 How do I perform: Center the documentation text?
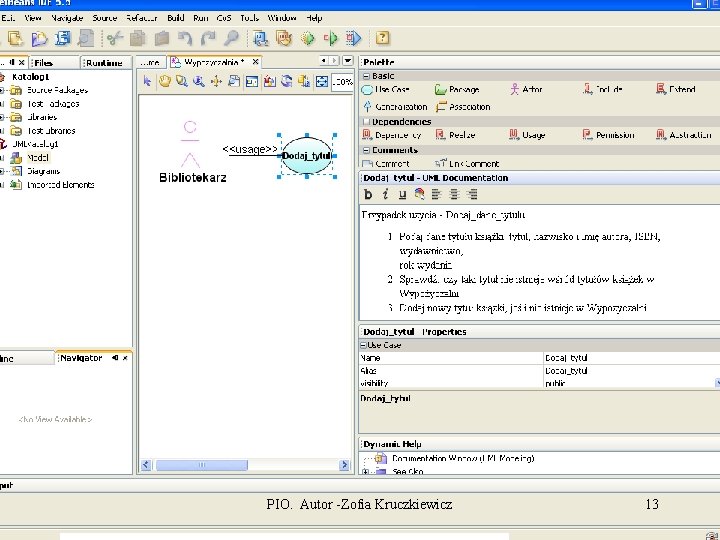coord(454,194)
